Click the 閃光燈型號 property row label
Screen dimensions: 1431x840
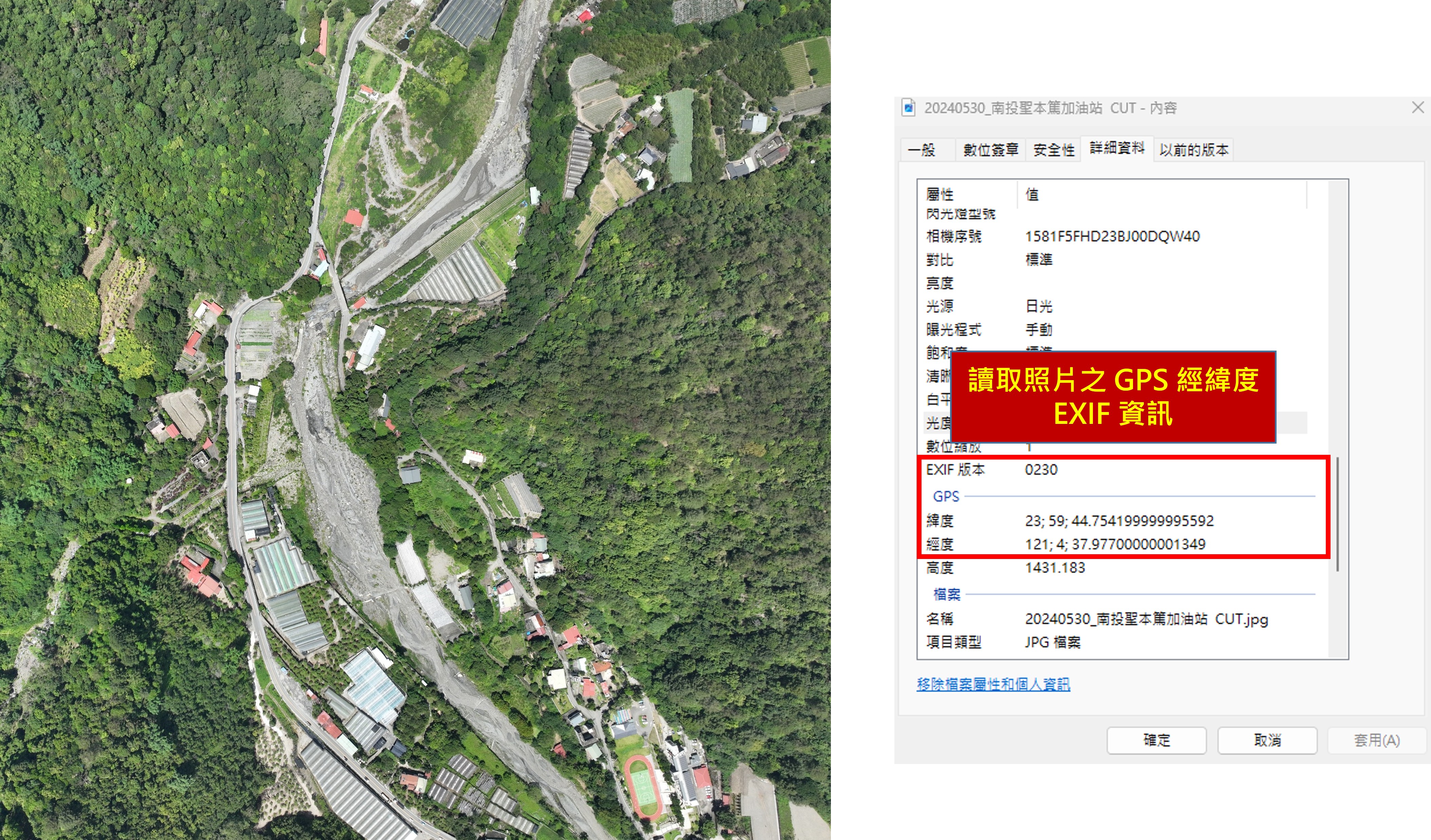(961, 214)
